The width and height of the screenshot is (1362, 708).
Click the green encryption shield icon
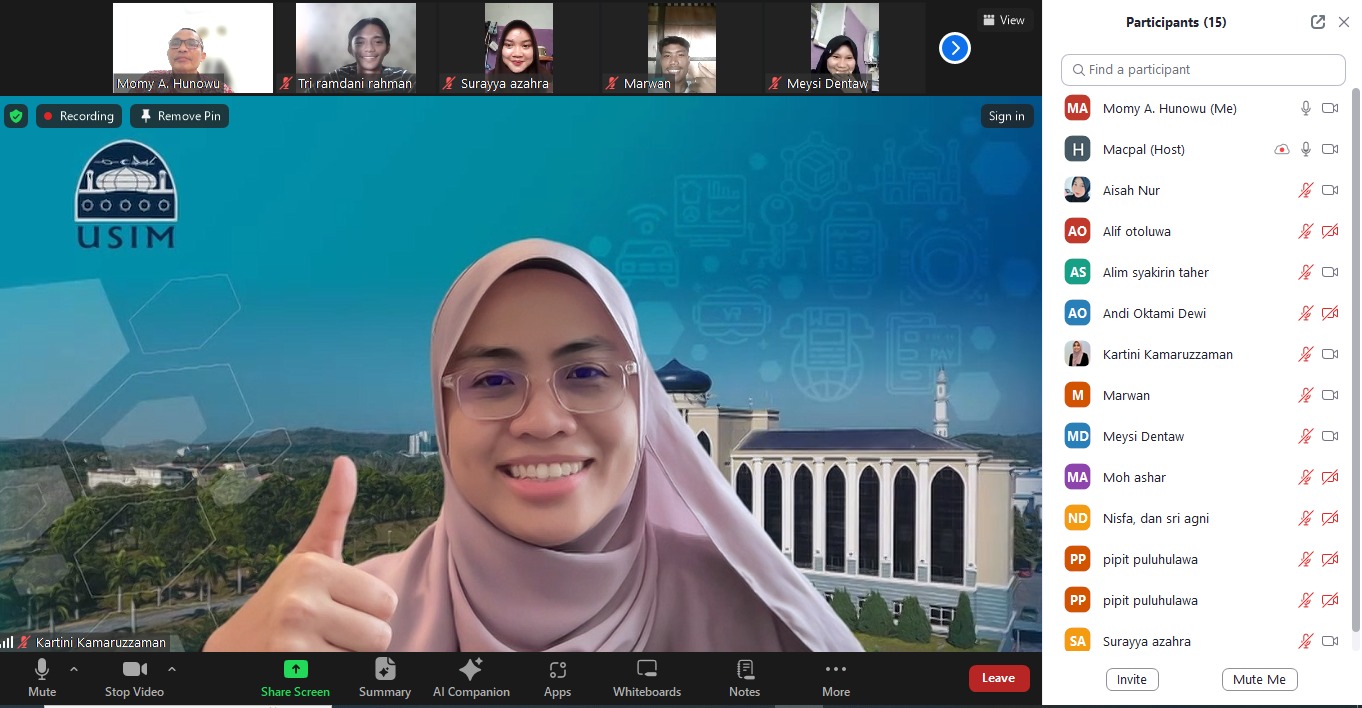[x=15, y=116]
